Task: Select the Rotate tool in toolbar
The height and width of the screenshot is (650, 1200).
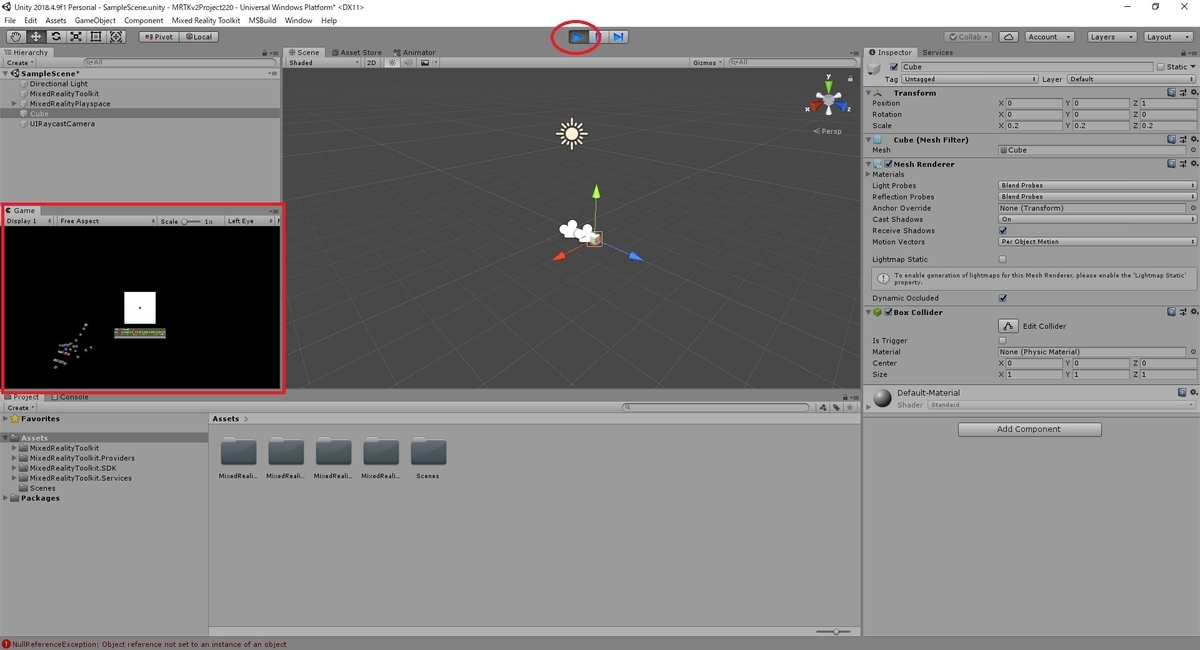Action: (x=55, y=37)
